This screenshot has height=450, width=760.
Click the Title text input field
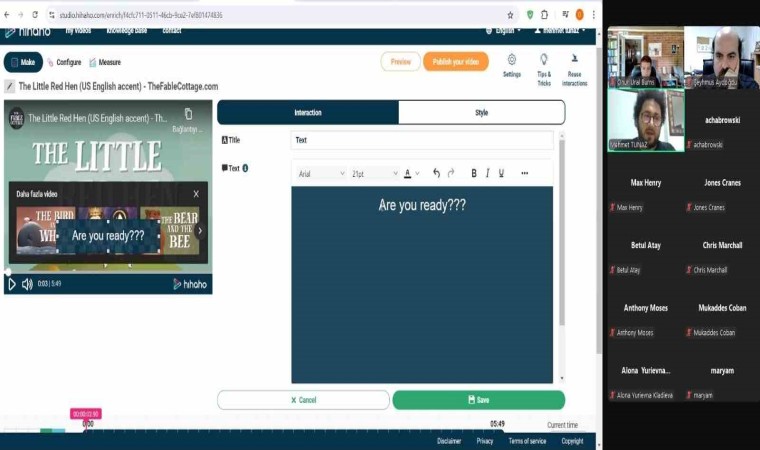[421, 140]
